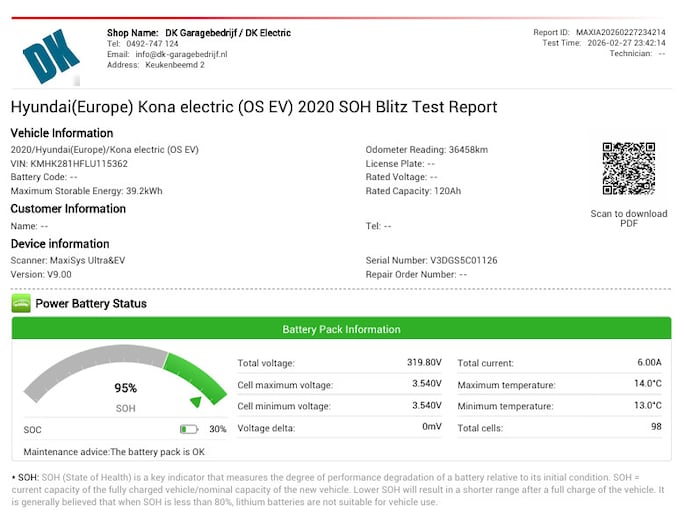Viewport: 685px width, 514px height.
Task: Click the Cell maximum voltage value
Action: click(x=425, y=384)
